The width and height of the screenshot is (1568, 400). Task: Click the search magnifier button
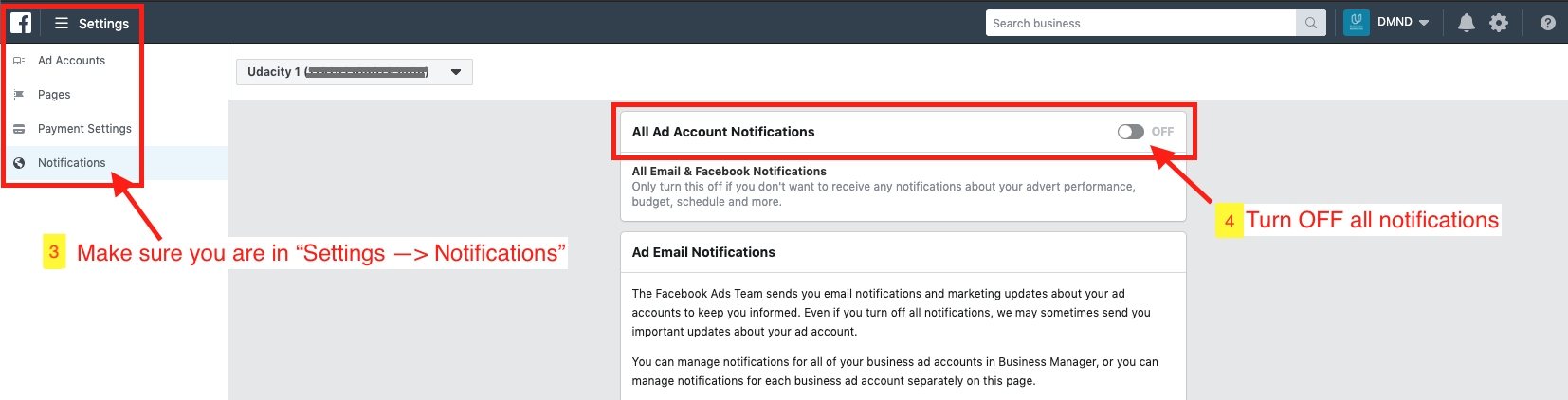pyautogui.click(x=1310, y=23)
